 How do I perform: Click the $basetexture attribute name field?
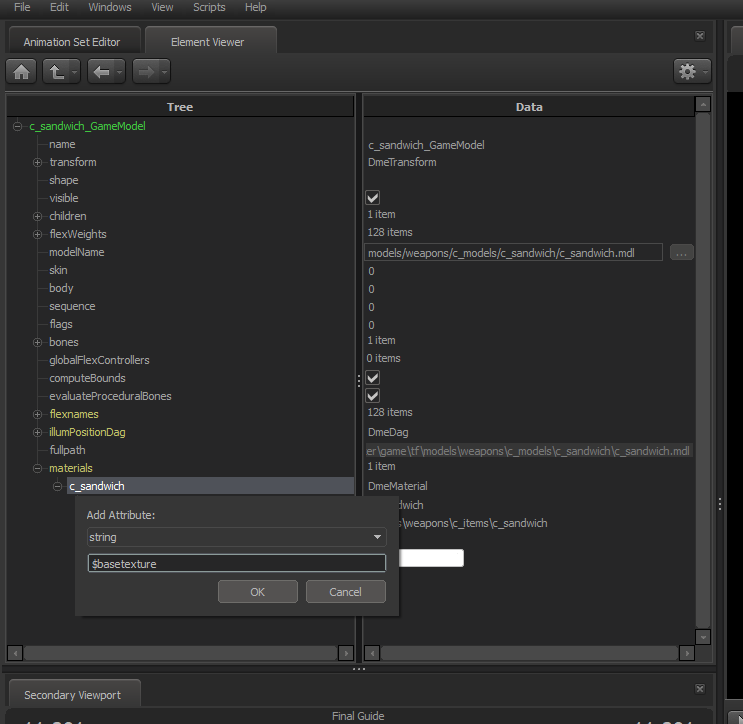(x=237, y=564)
